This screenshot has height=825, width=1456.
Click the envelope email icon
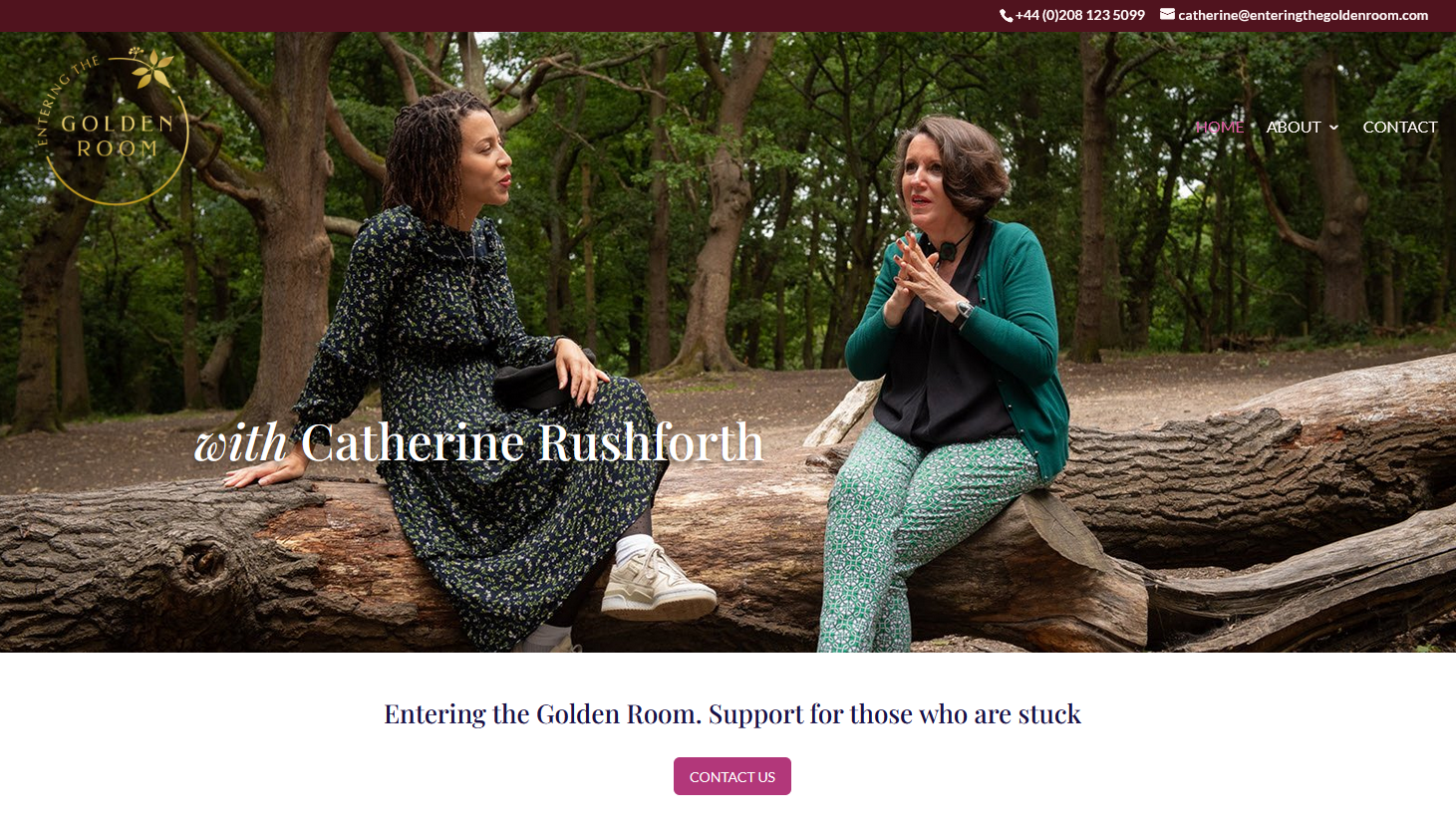(x=1167, y=14)
